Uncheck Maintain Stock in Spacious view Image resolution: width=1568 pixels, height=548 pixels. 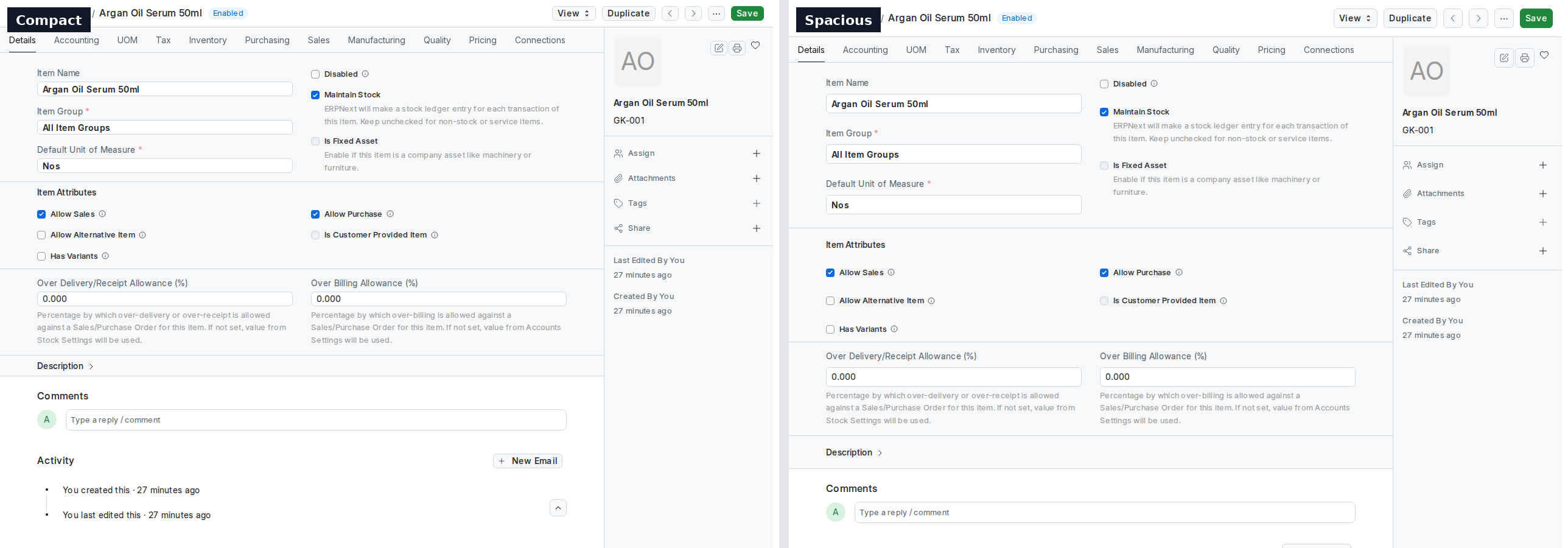(x=1104, y=112)
